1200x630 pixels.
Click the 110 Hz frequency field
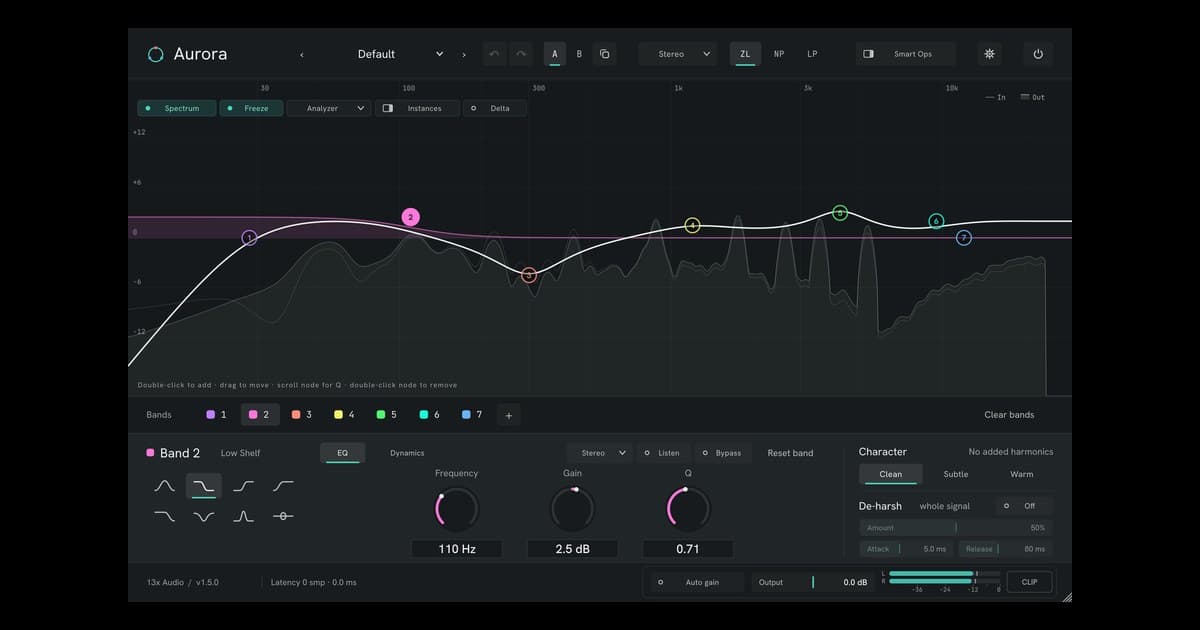456,549
